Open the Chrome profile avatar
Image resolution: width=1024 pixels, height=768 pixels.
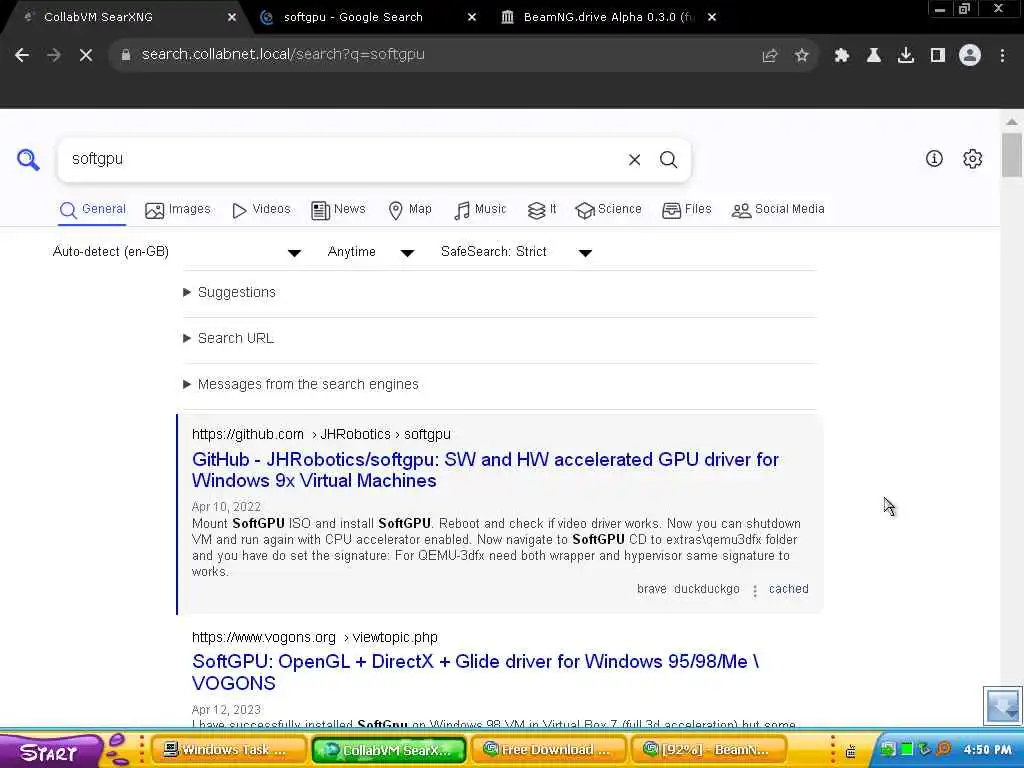[970, 56]
